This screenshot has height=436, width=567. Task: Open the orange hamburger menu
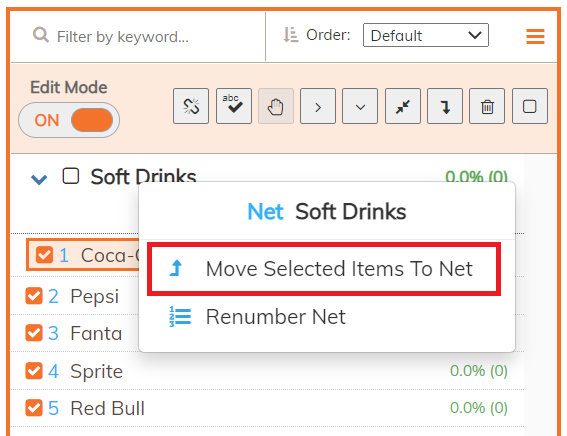535,37
